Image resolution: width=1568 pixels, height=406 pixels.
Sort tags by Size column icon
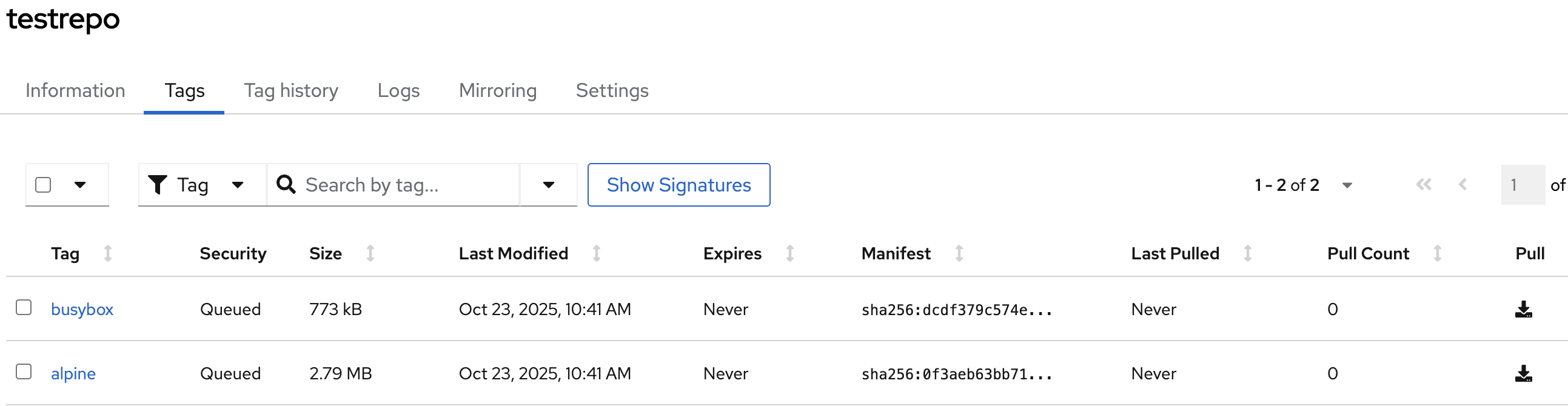tap(370, 253)
